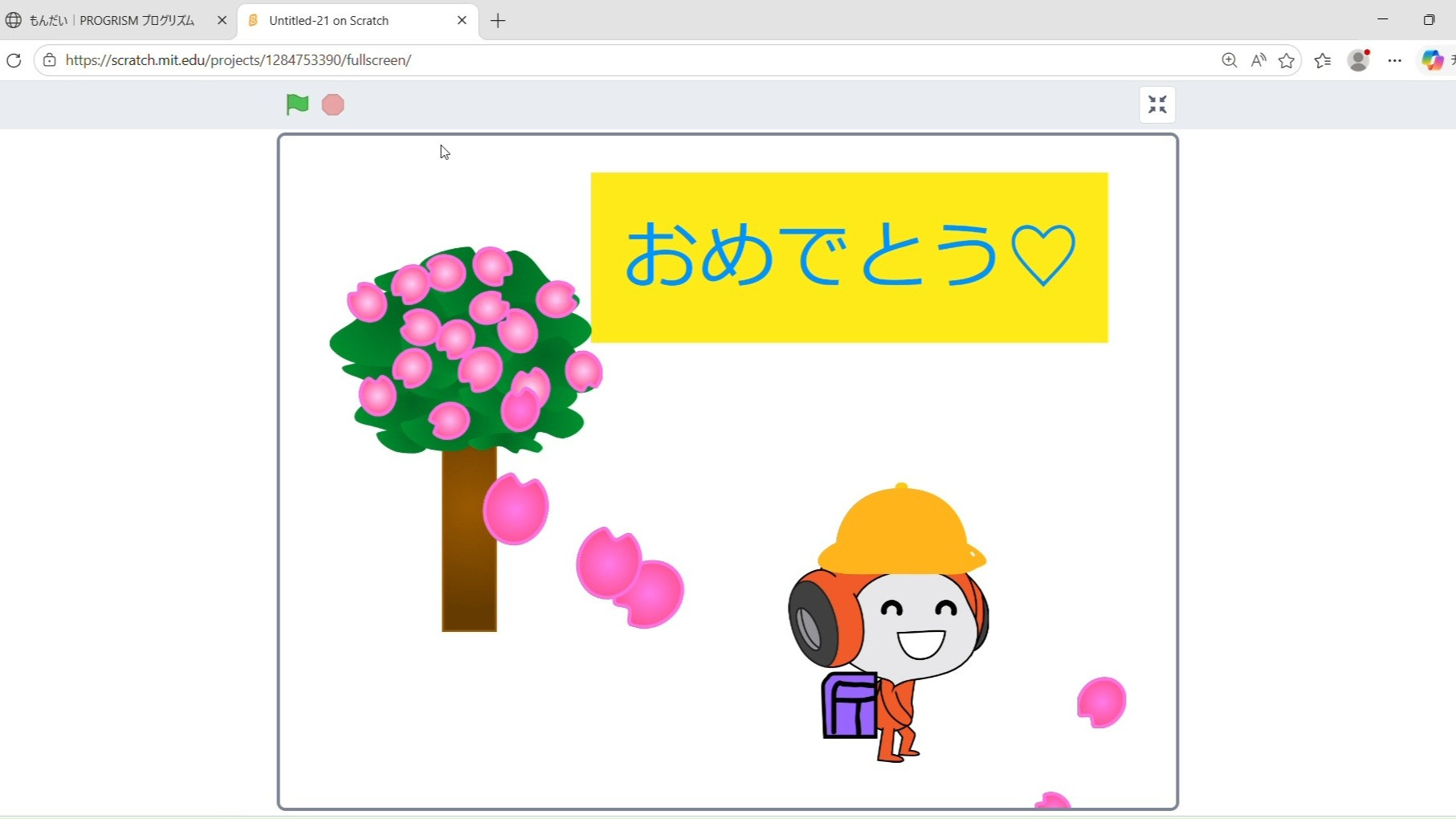Open the Favorites hub icon
Image resolution: width=1456 pixels, height=819 pixels.
point(1323,60)
